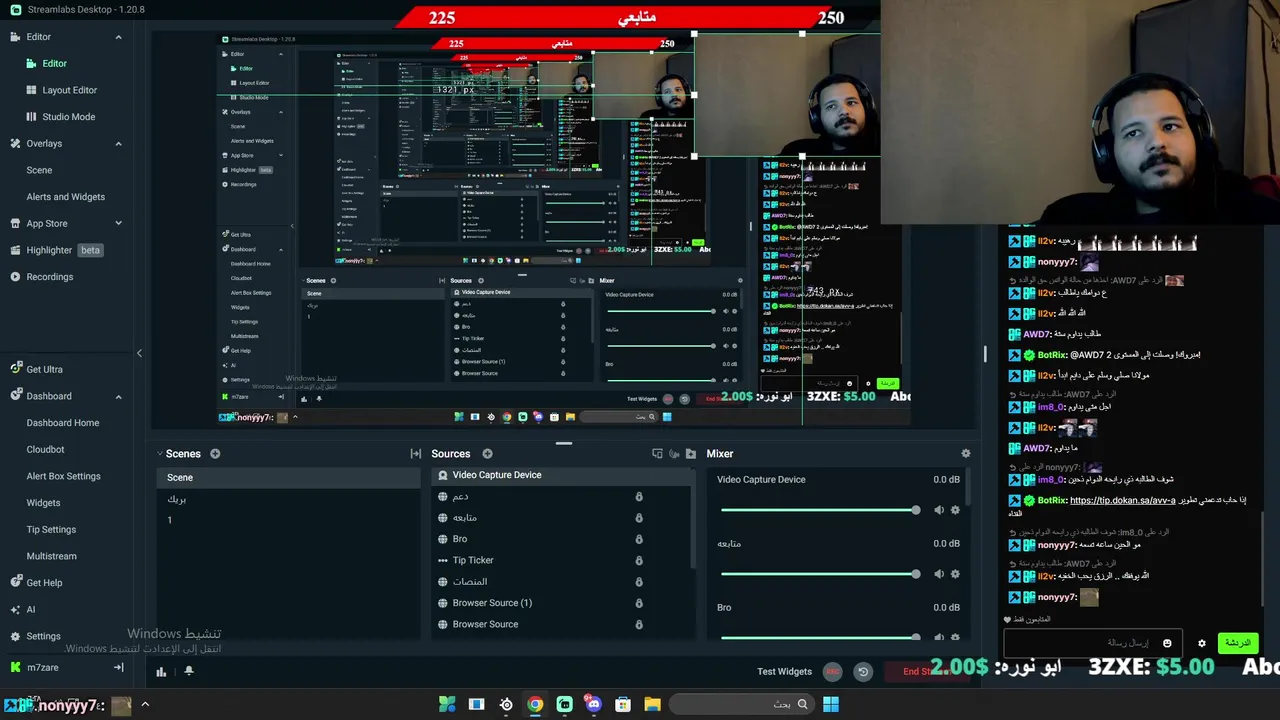The width and height of the screenshot is (1280, 720).
Task: Select the Editor sub-item in the sidebar
Action: (x=54, y=64)
